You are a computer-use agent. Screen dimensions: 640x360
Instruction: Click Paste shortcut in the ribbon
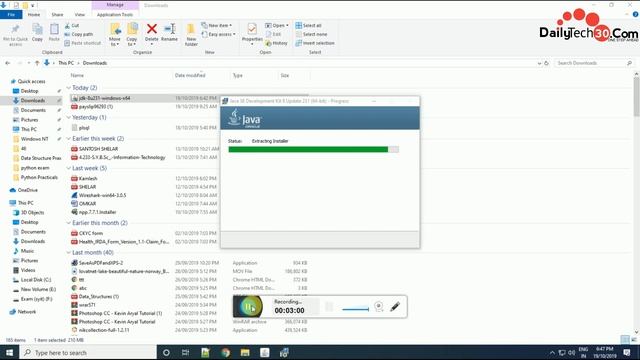click(x=83, y=43)
